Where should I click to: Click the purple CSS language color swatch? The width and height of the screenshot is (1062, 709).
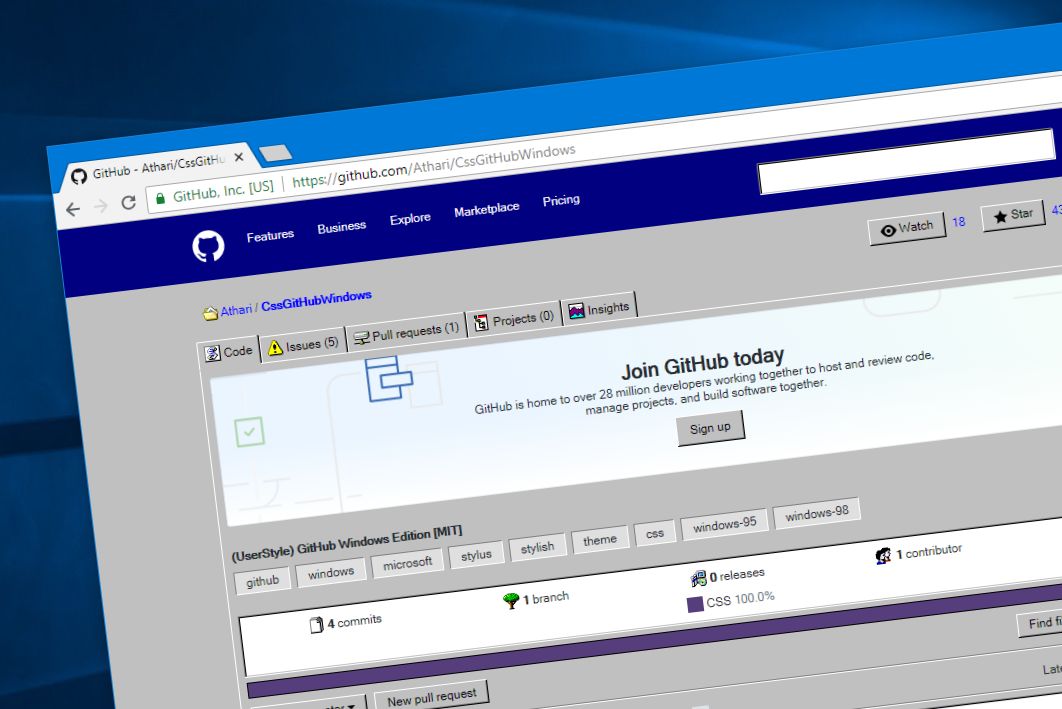pyautogui.click(x=695, y=604)
